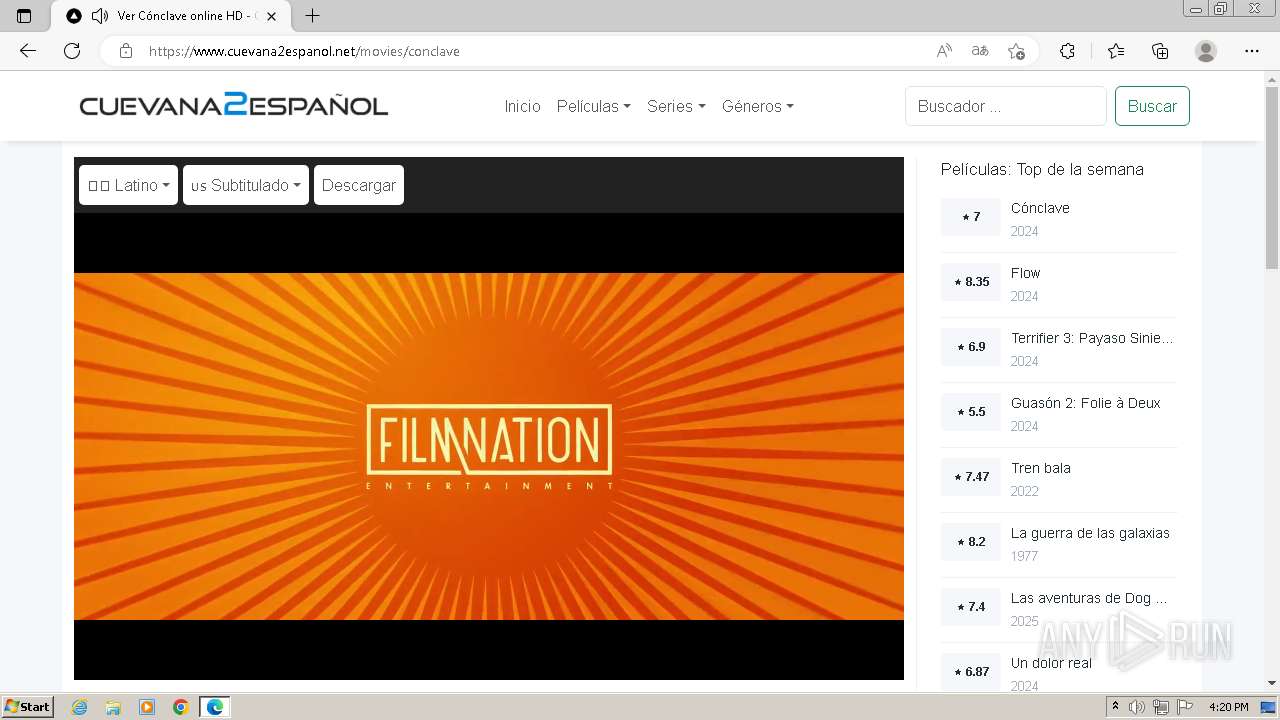Viewport: 1280px width, 720px height.
Task: Open system tray volume icon
Action: [1137, 707]
